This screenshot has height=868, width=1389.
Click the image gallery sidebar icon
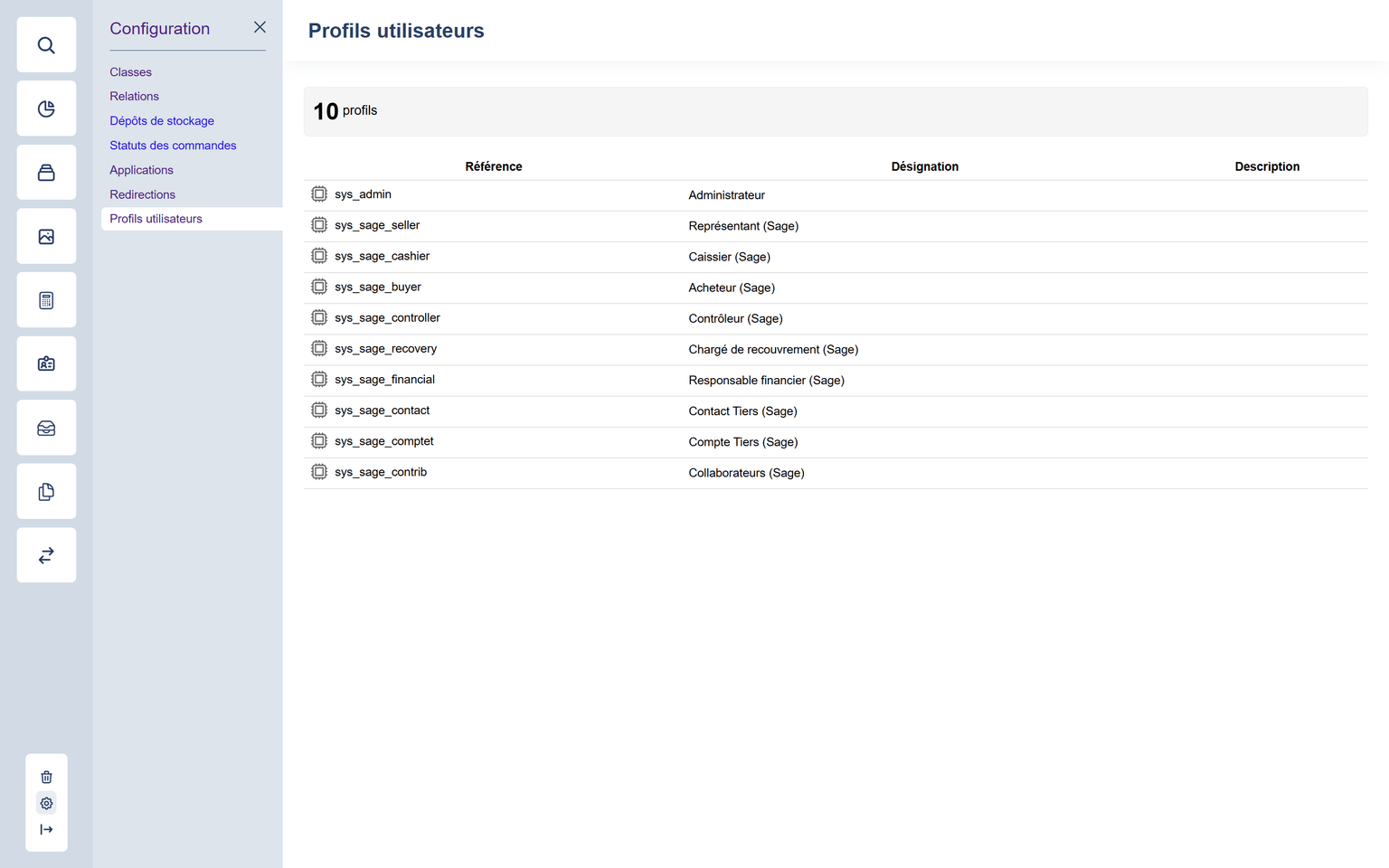(x=46, y=237)
